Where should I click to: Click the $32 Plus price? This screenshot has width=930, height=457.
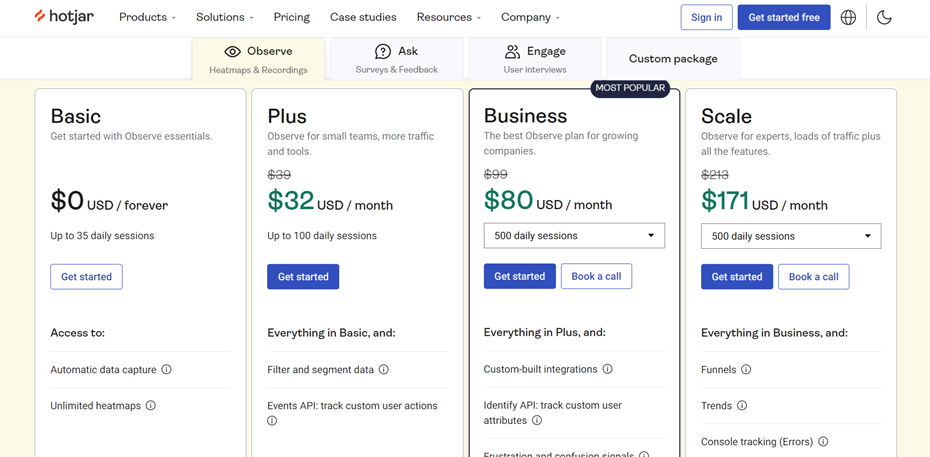click(x=291, y=201)
